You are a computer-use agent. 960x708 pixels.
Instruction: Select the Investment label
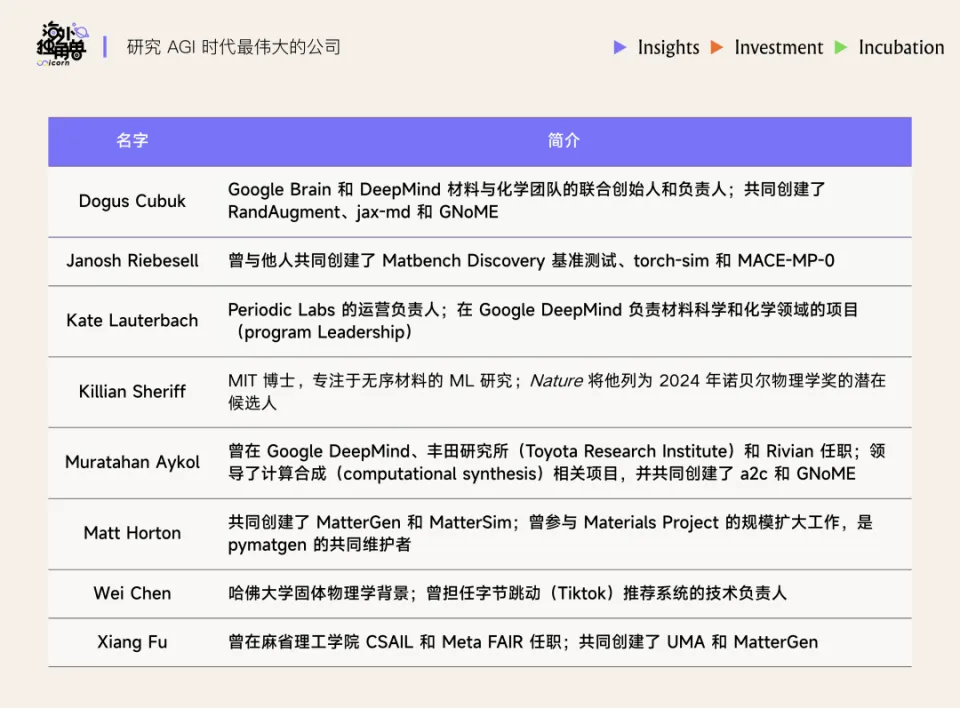point(778,47)
